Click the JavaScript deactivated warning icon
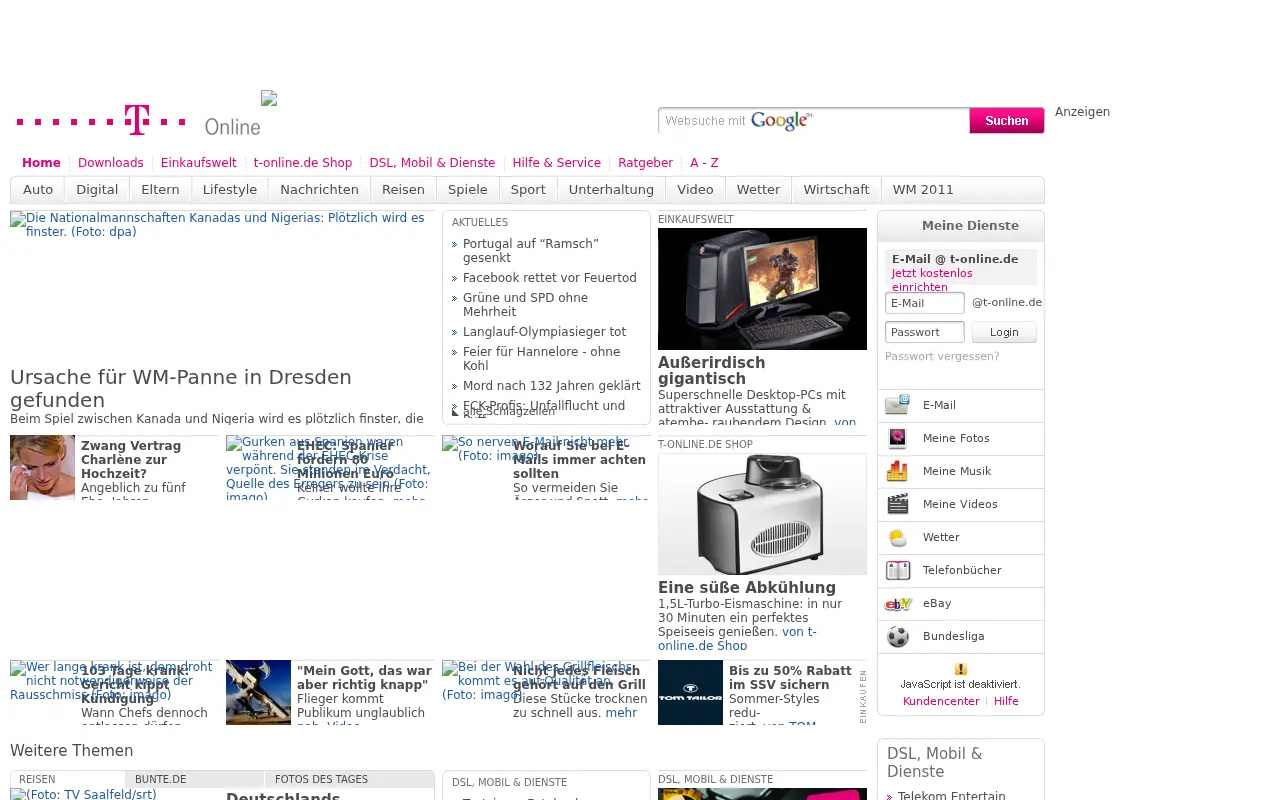The height and width of the screenshot is (800, 1280). (x=960, y=669)
